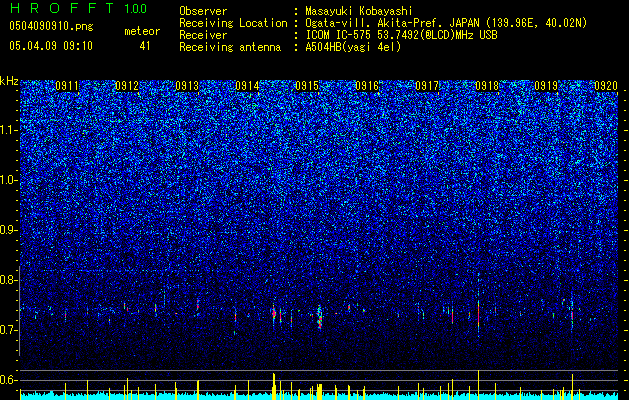
Task: Click the tallest yellow intensity spike under 0918
Action: coord(479,385)
